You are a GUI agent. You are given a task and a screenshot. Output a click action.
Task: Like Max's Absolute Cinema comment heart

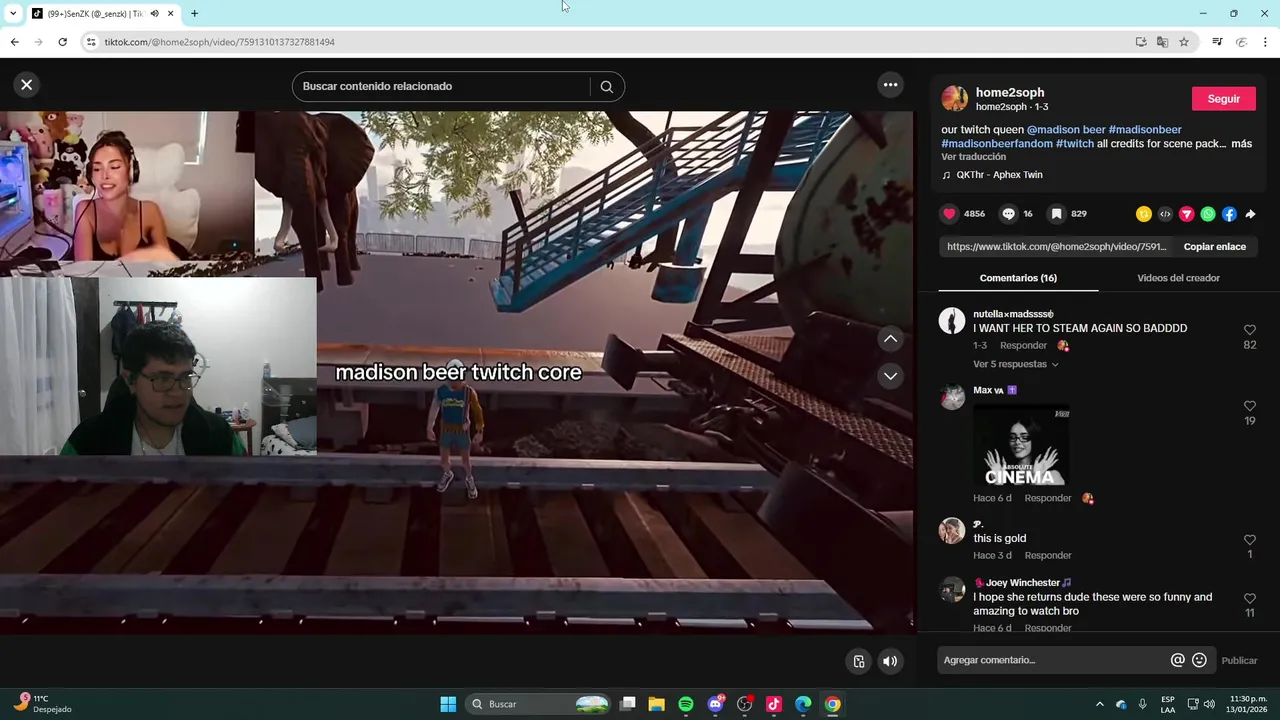1250,406
